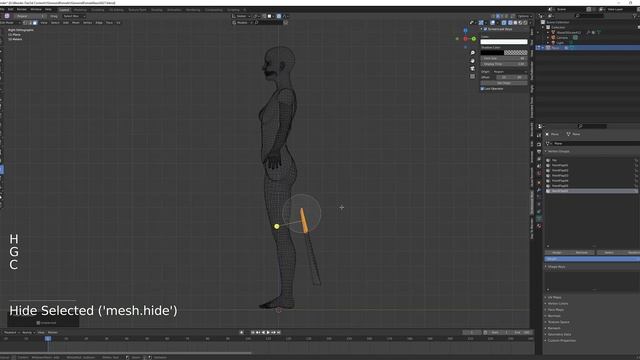Open Origin dropdown in Screencast Keys
Image resolution: width=640 pixels, height=360 pixels.
pos(510,72)
